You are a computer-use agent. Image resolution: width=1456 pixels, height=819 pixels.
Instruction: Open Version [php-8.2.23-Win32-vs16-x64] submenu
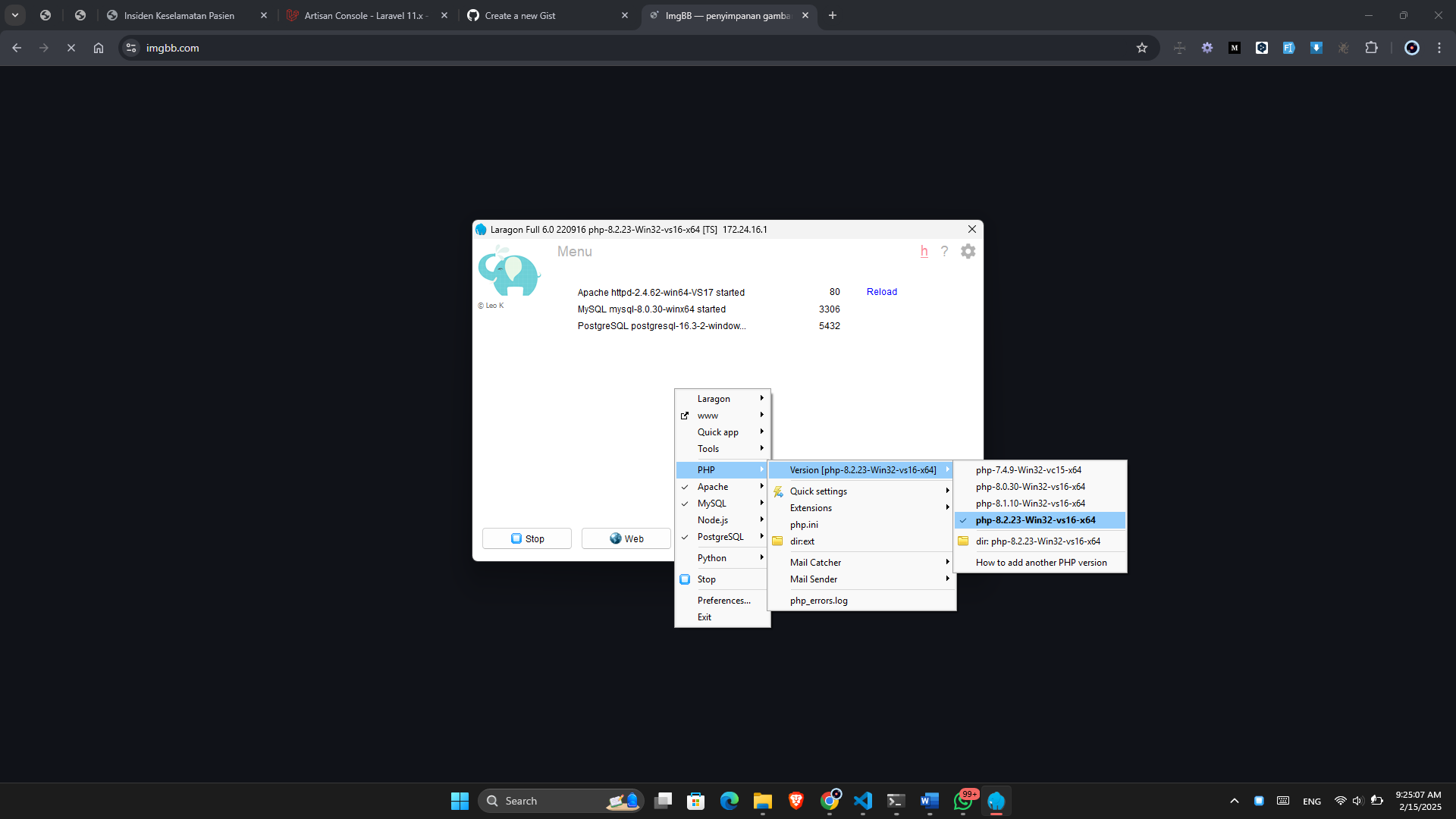861,470
